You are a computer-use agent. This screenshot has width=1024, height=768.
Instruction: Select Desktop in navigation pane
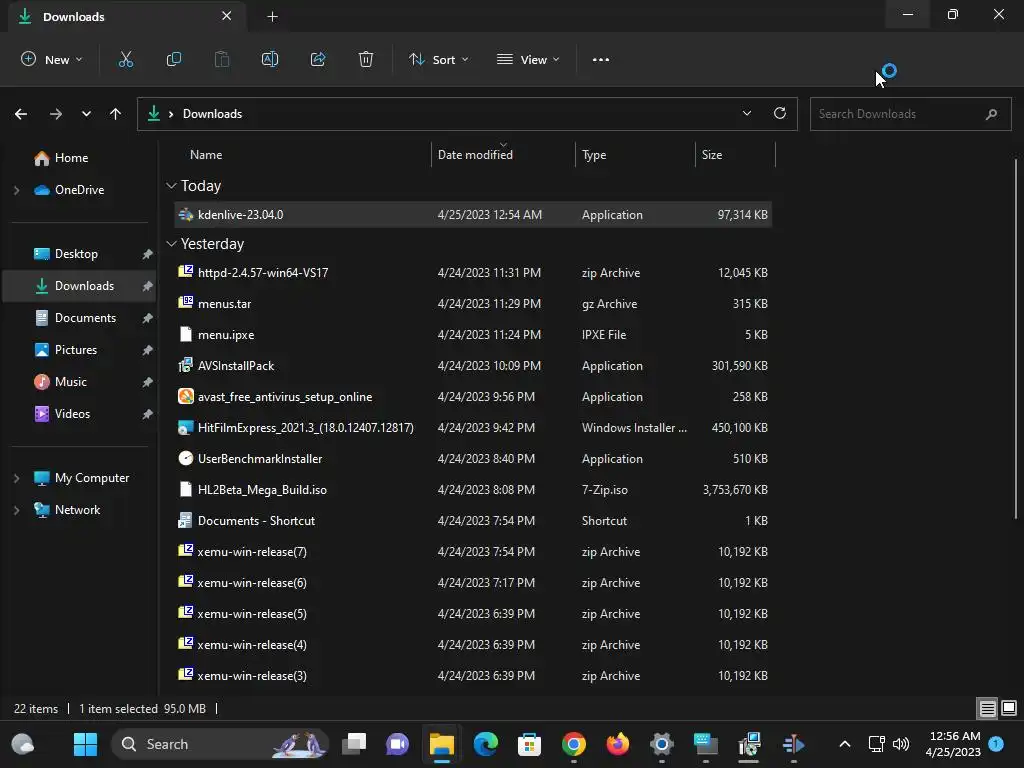pyautogui.click(x=79, y=254)
